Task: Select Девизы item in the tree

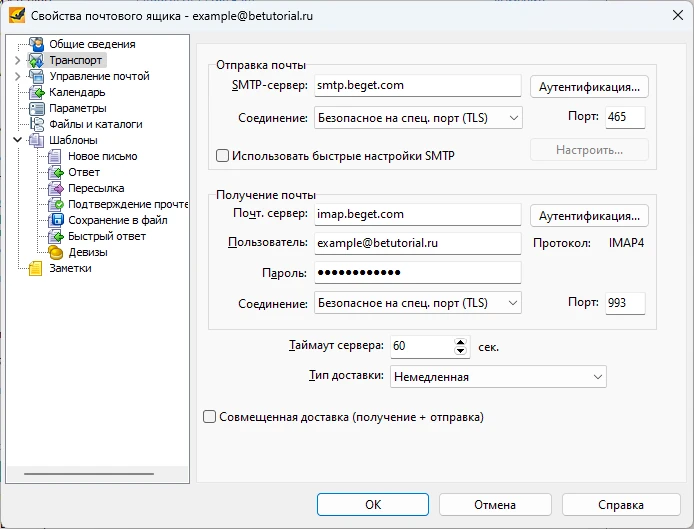Action: (x=88, y=252)
